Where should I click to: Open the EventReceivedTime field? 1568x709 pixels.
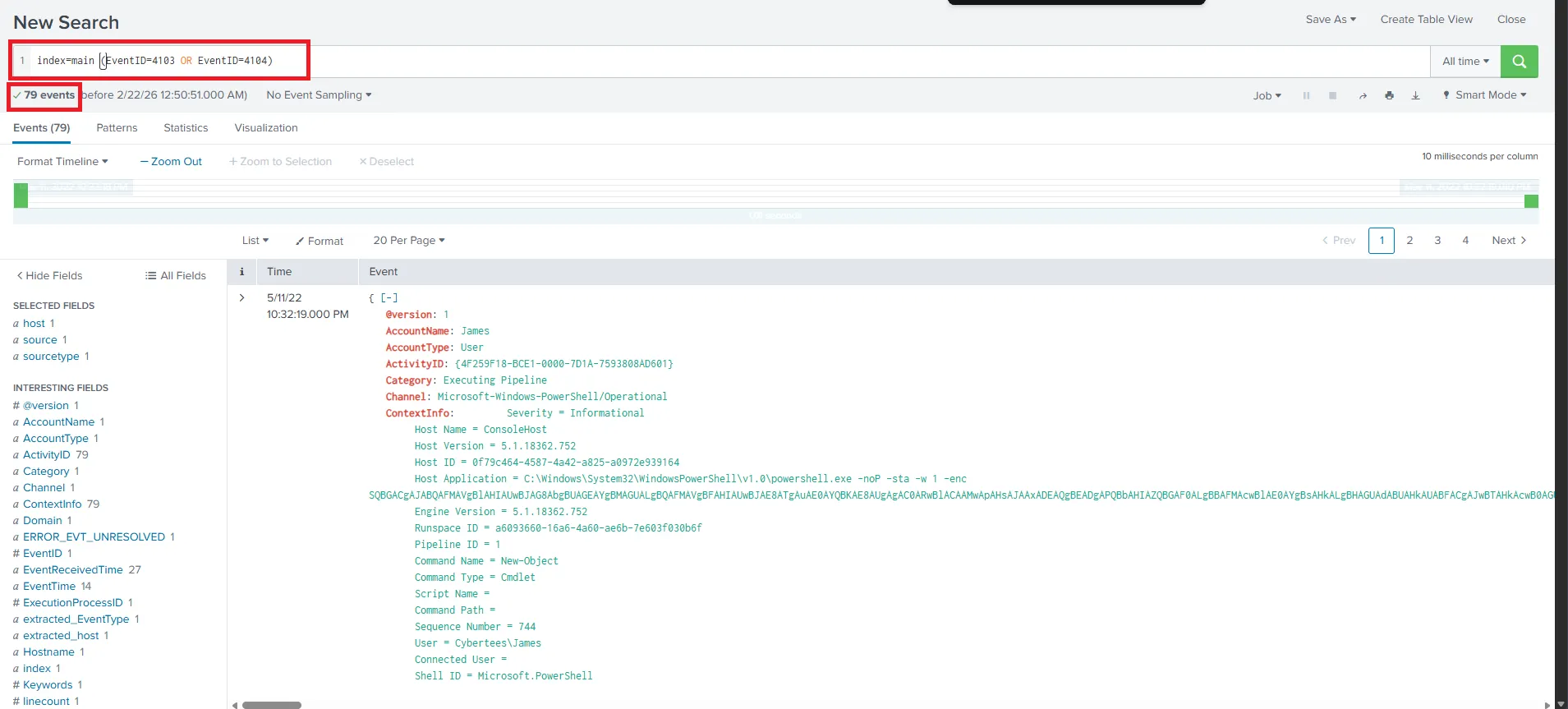tap(73, 569)
